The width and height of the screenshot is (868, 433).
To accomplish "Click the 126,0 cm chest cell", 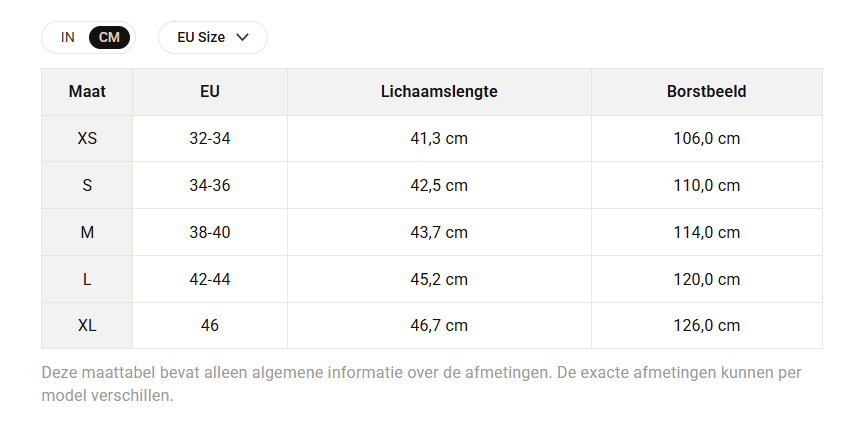I will click(706, 326).
